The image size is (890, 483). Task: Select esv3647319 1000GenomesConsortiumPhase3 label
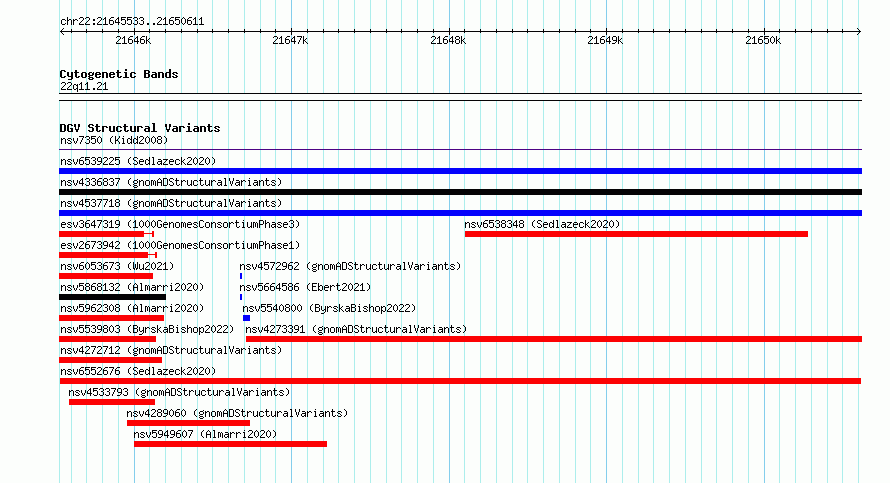[x=180, y=224]
